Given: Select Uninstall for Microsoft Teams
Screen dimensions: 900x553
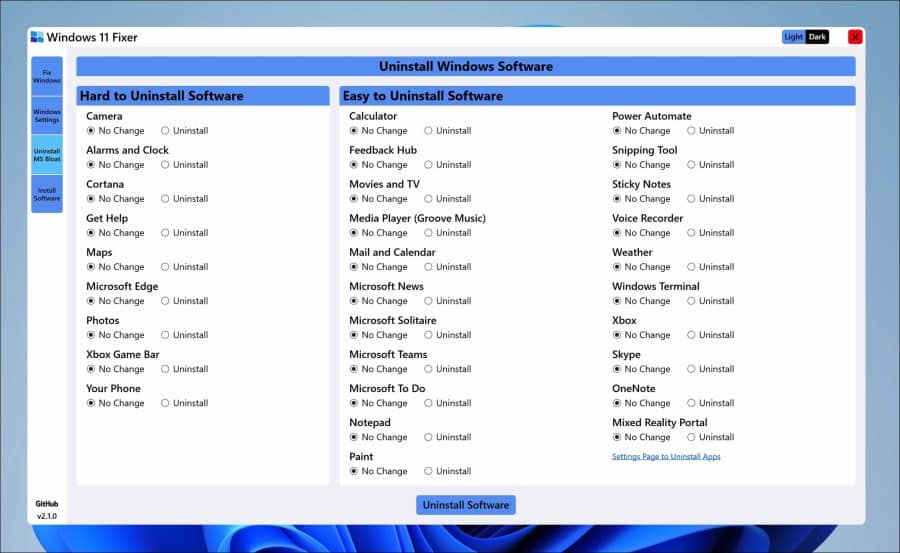Looking at the screenshot, I should coord(448,369).
